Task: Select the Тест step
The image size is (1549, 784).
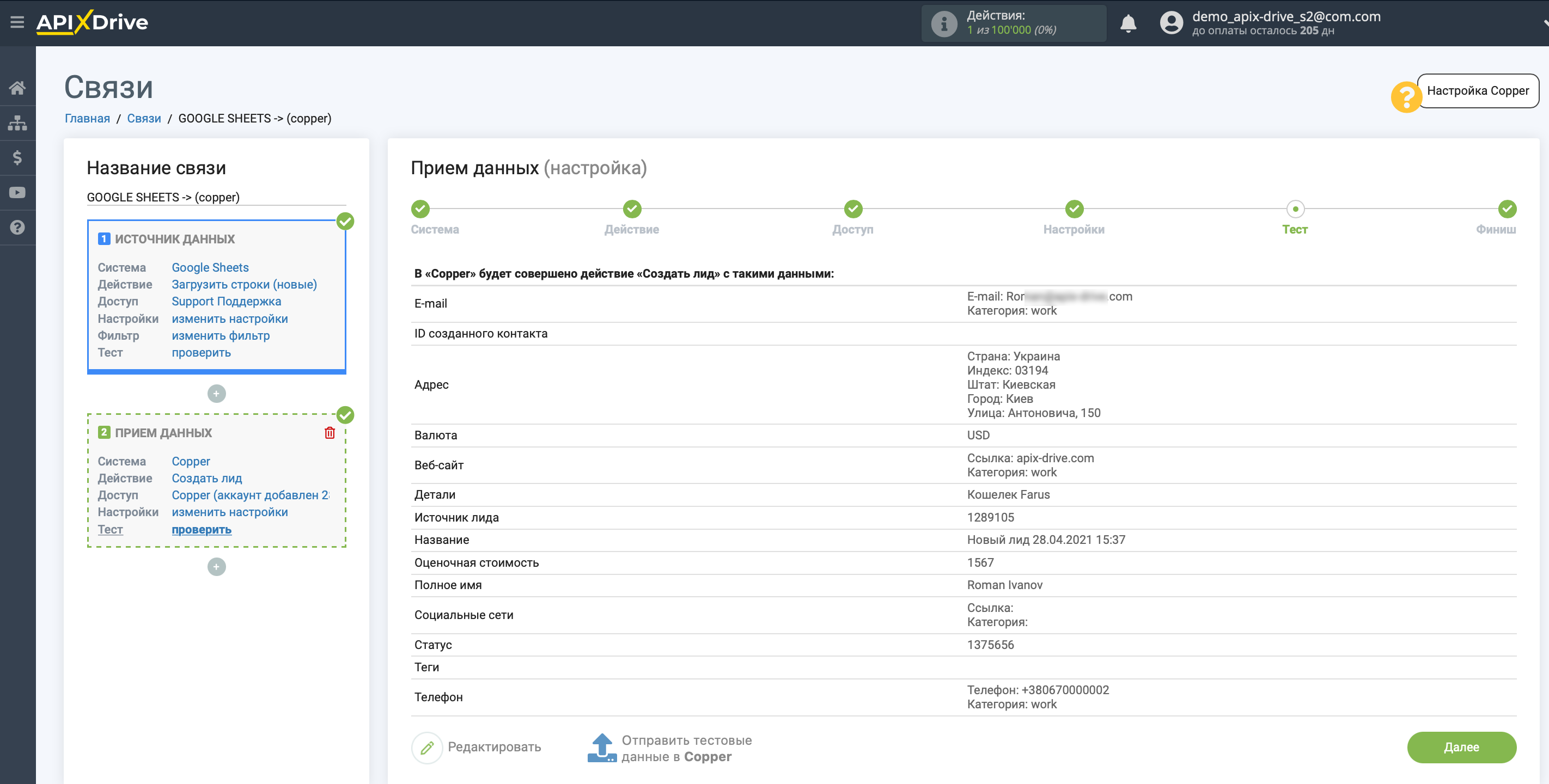Action: [1295, 209]
